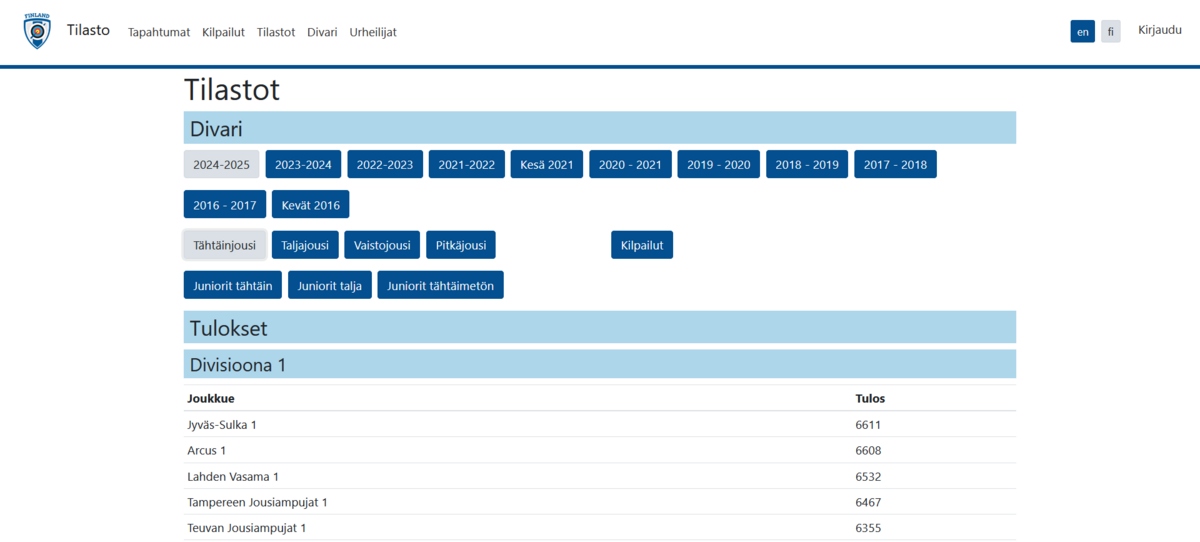The image size is (1200, 542).
Task: Select the Kesä 2021 season
Action: [547, 164]
